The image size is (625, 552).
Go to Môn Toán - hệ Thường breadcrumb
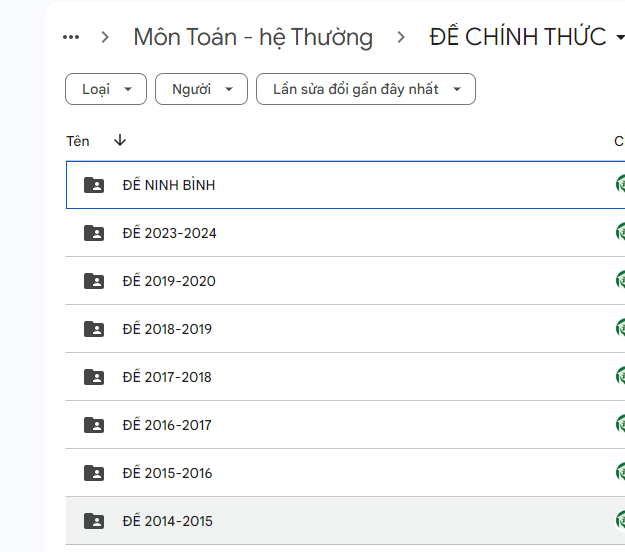(x=253, y=38)
